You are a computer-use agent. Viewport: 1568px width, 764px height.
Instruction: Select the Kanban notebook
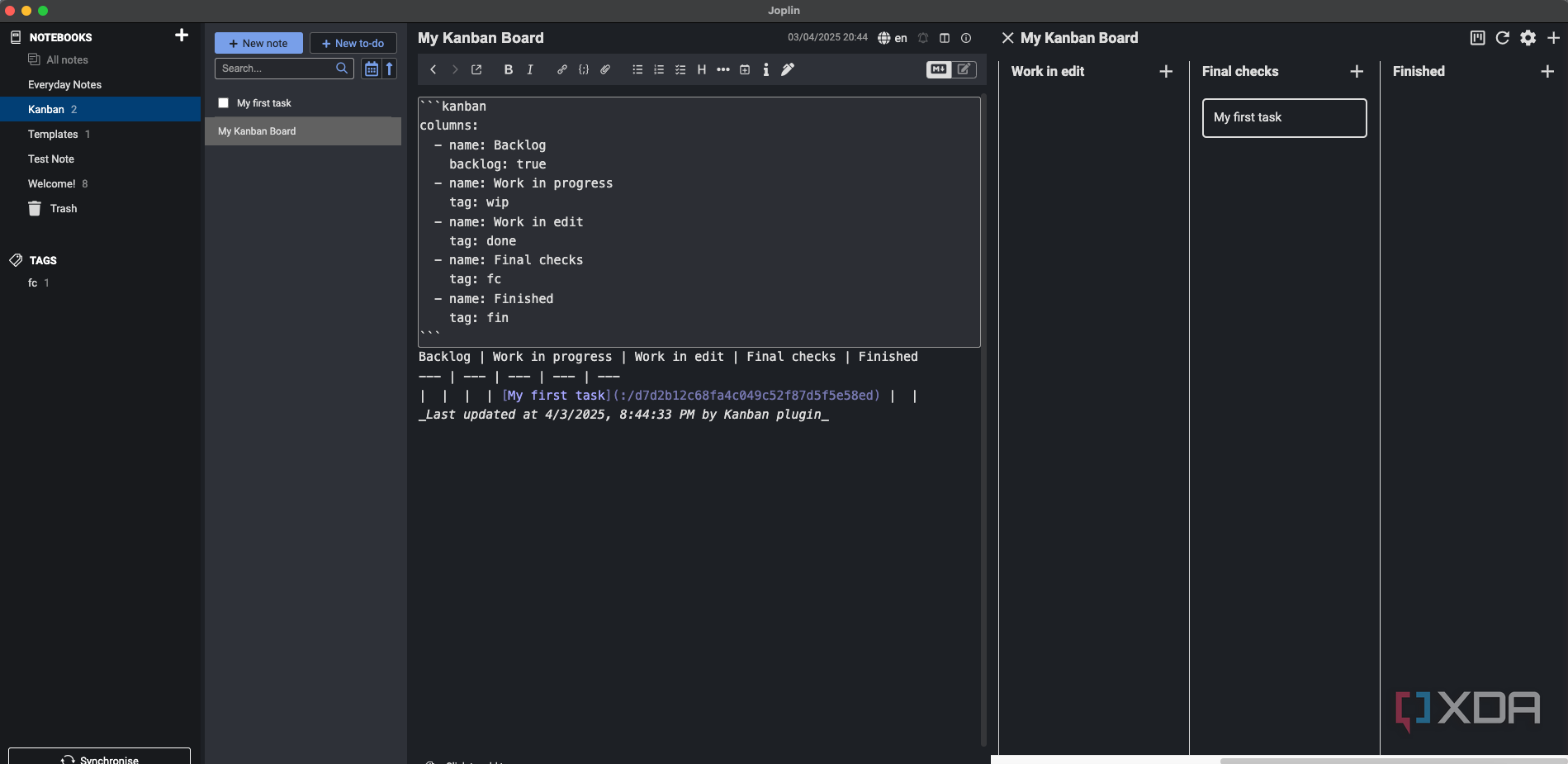(x=100, y=109)
